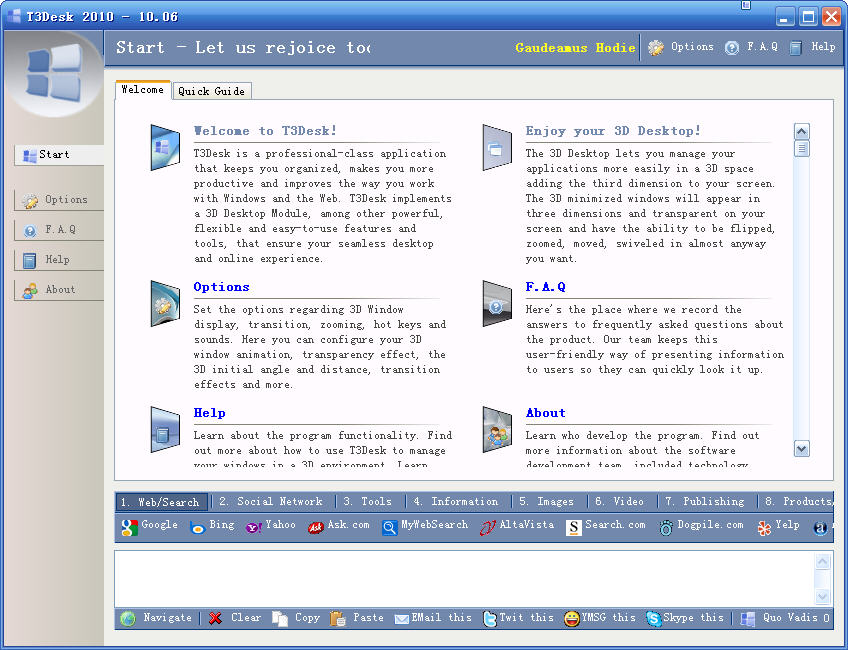848x650 pixels.
Task: Click Skype this button
Action: [x=685, y=618]
